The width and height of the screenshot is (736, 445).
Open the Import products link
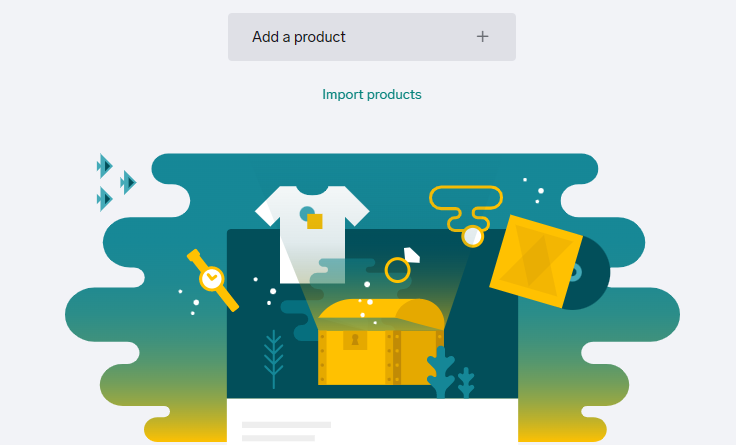(371, 95)
